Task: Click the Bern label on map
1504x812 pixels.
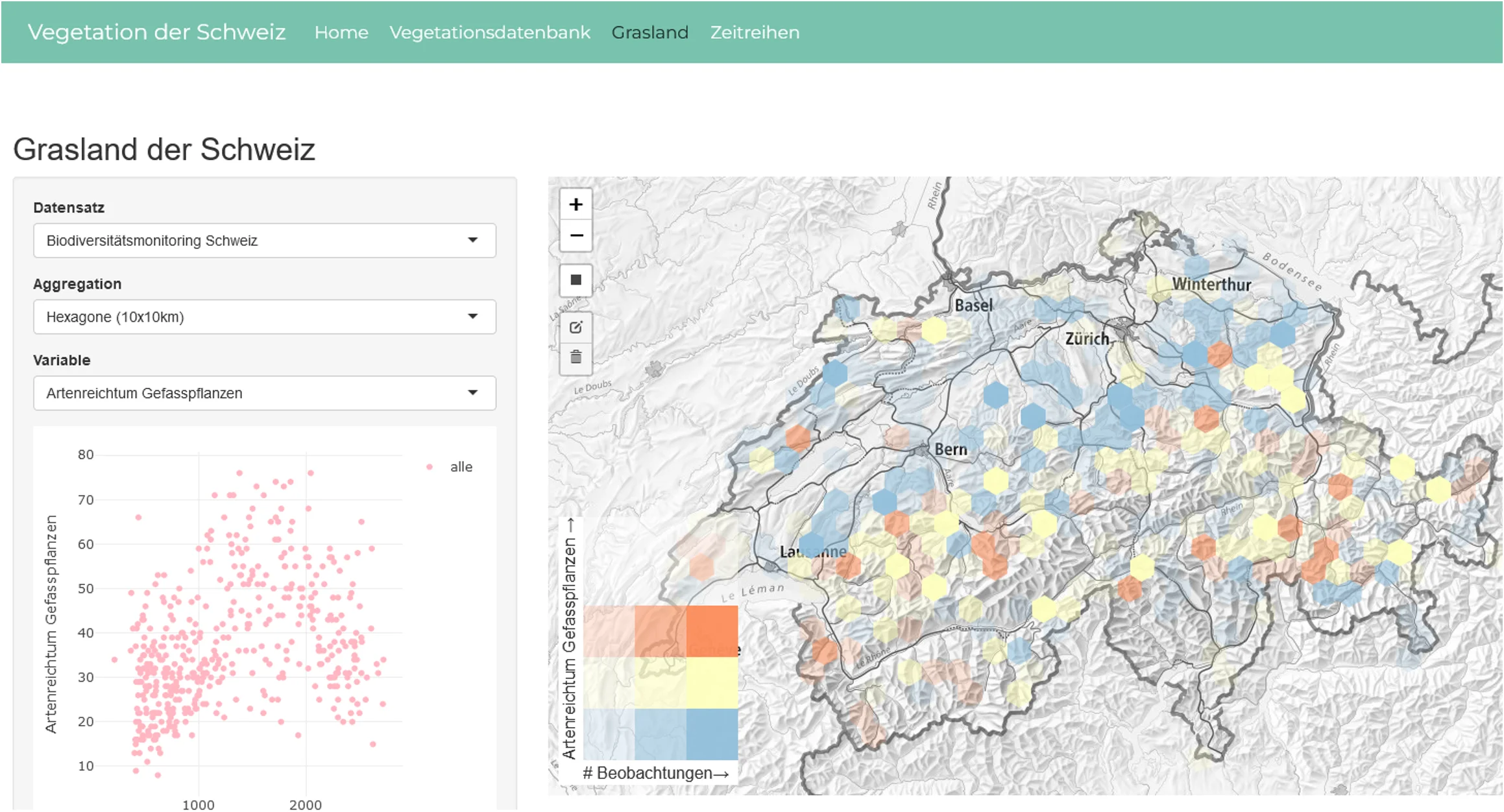Action: click(951, 449)
